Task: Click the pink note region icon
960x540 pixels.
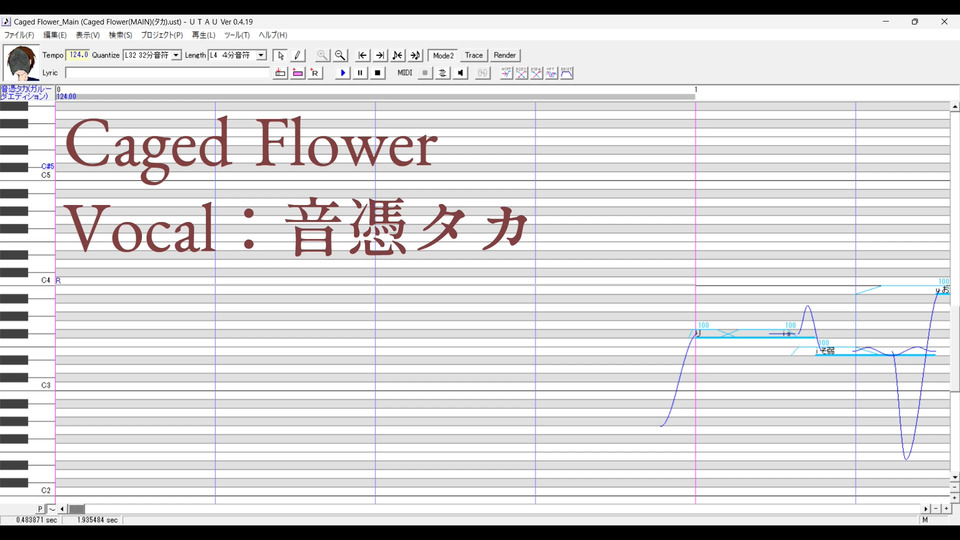Action: click(298, 73)
